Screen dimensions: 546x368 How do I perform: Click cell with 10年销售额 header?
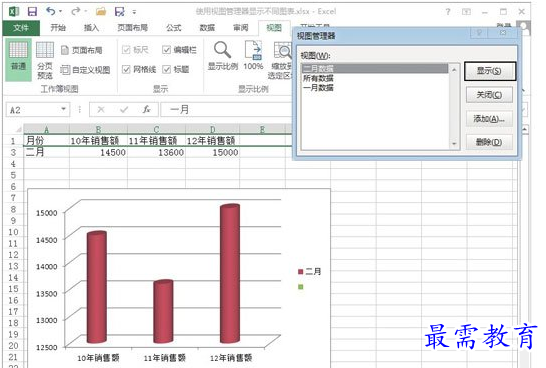tap(98, 140)
